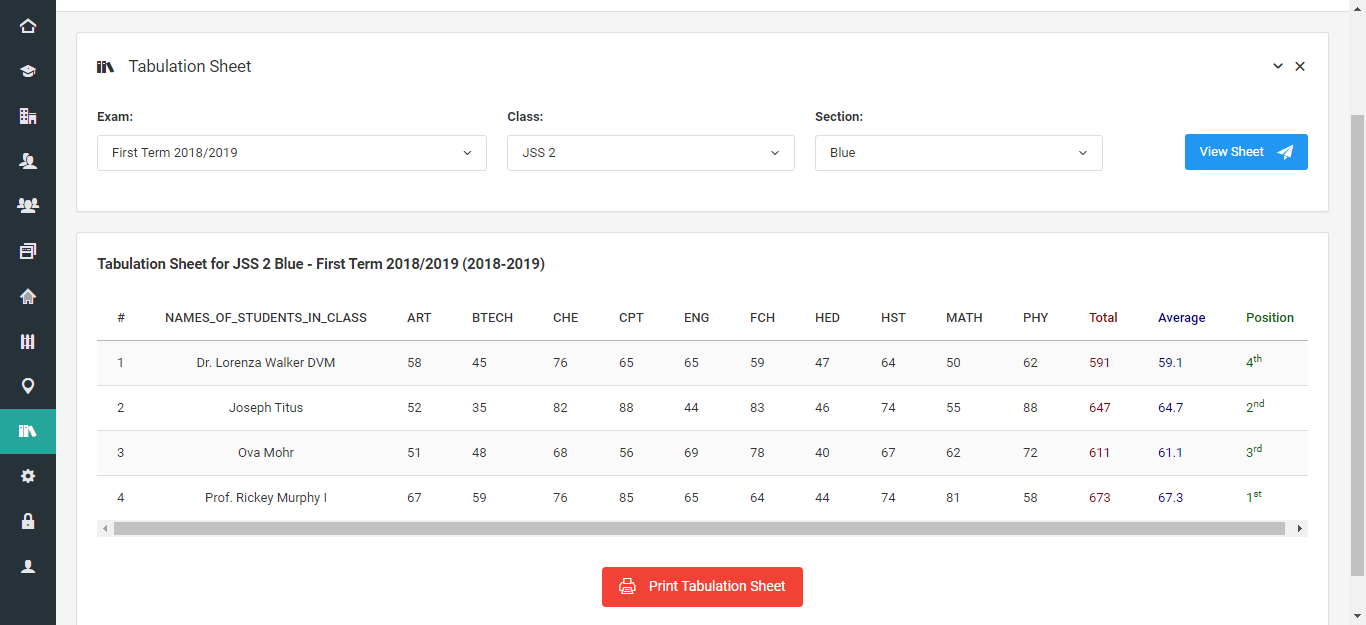Open the single person teacher icon
The width and height of the screenshot is (1366, 625).
[x=28, y=161]
